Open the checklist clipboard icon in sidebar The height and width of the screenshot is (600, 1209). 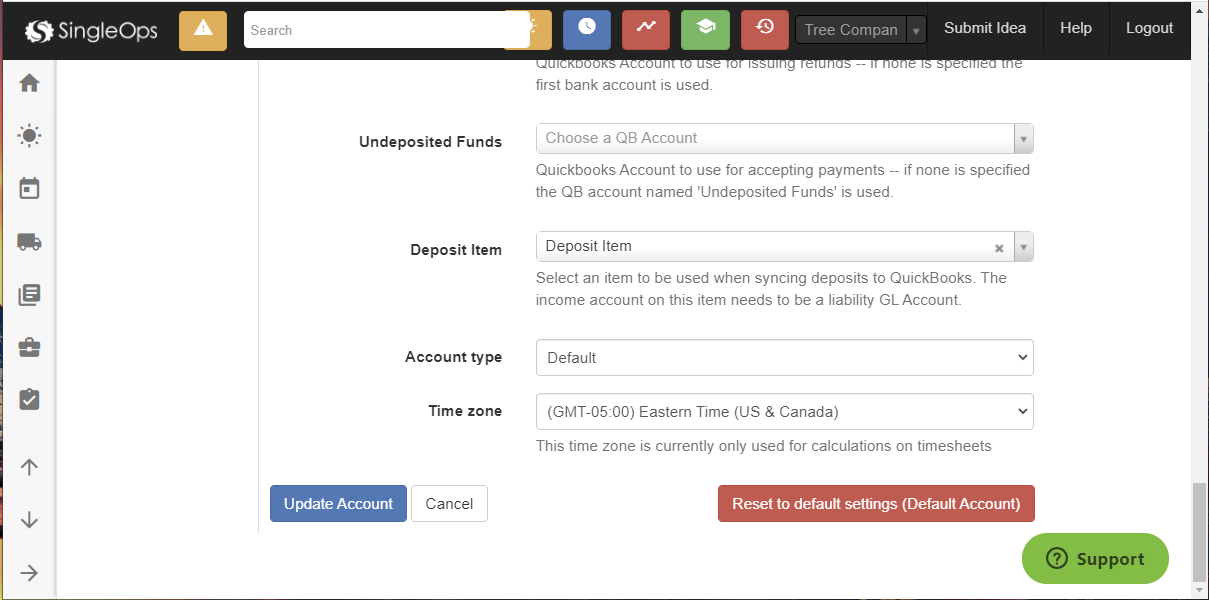point(29,399)
